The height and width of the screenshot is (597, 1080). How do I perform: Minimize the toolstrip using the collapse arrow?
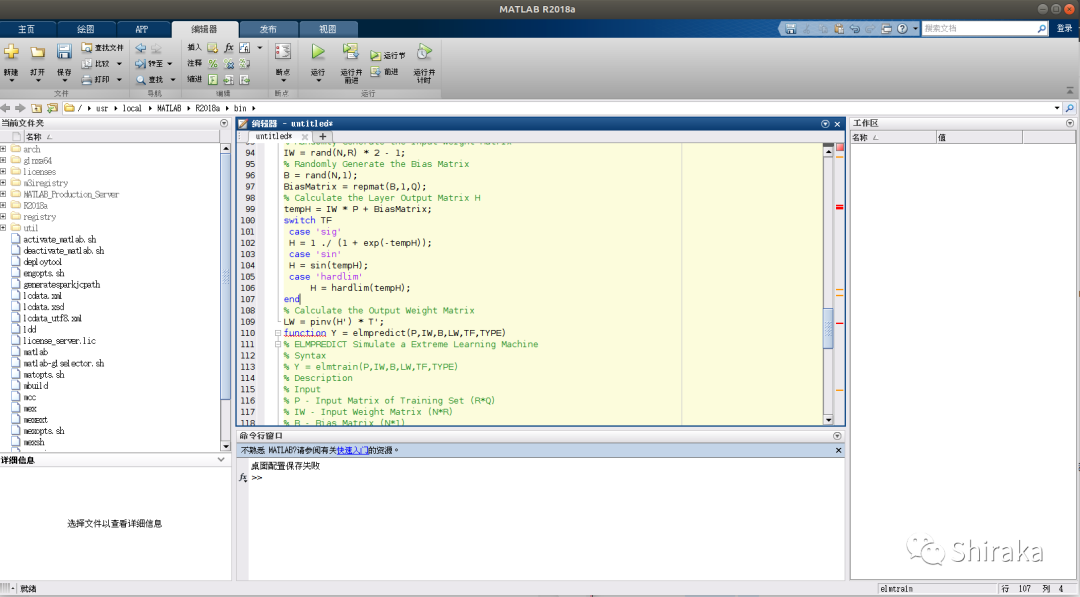tap(1070, 88)
